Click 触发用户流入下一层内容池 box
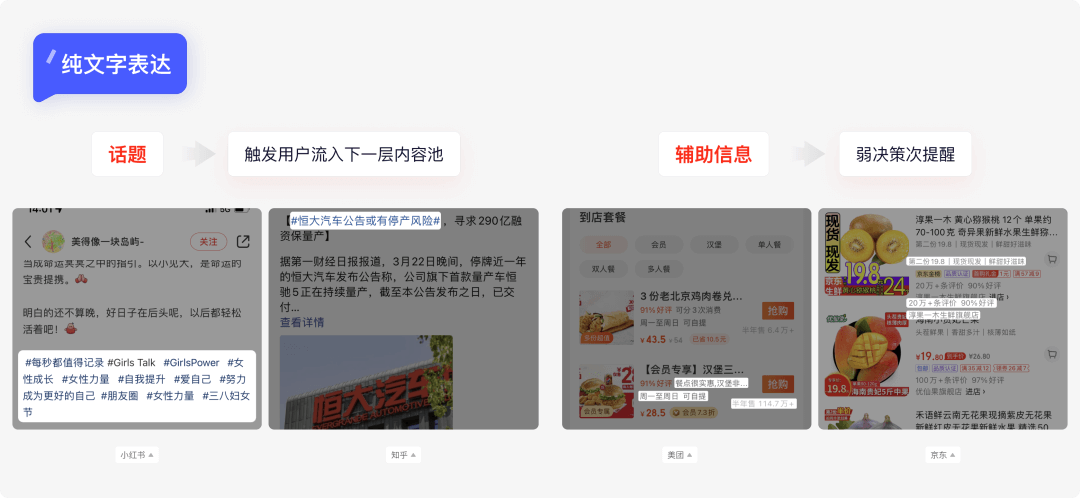This screenshot has width=1080, height=498. (x=344, y=154)
